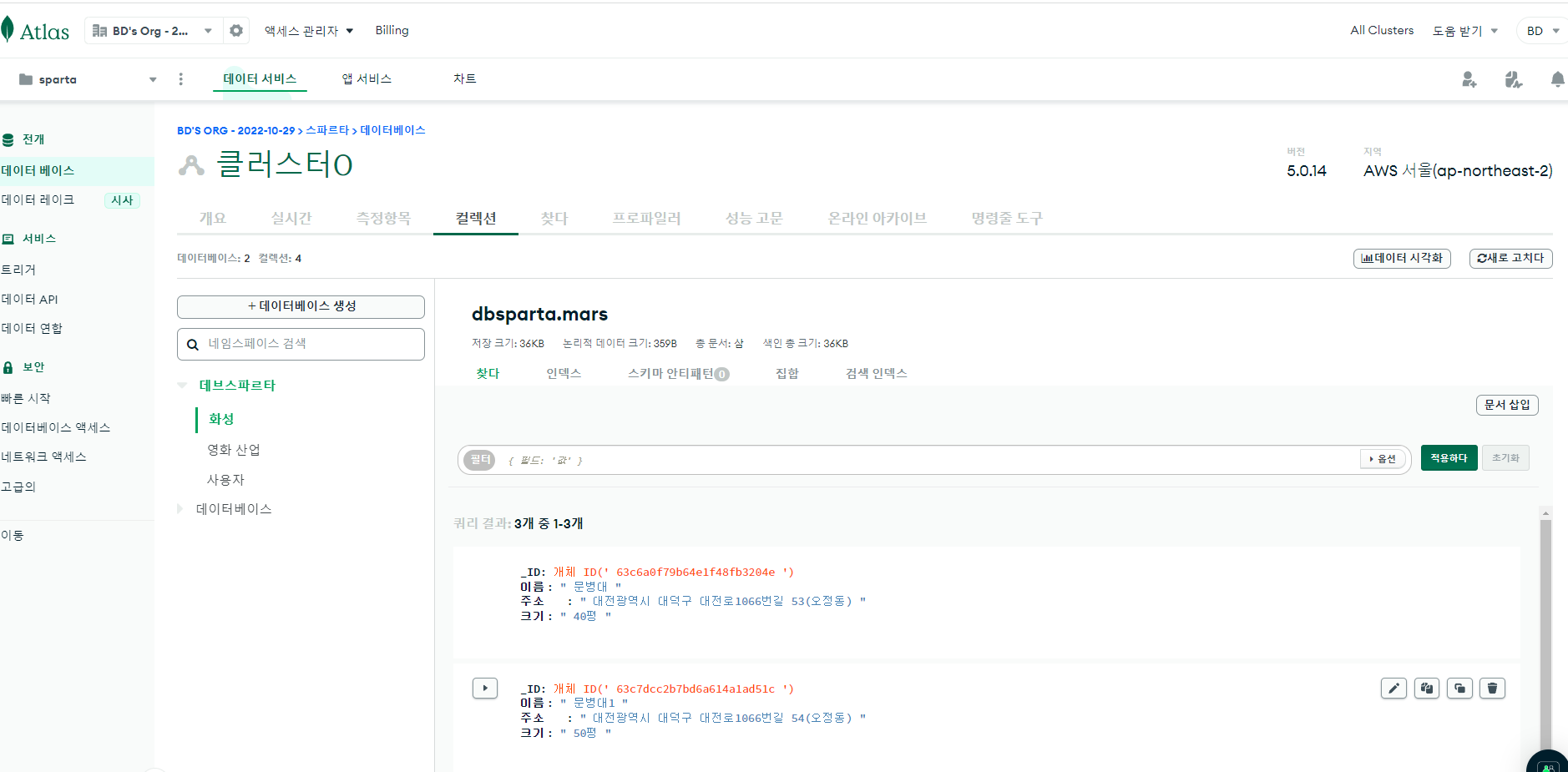Select the 영화 산업 collection
Screen dimensions: 1568x772
click(234, 450)
